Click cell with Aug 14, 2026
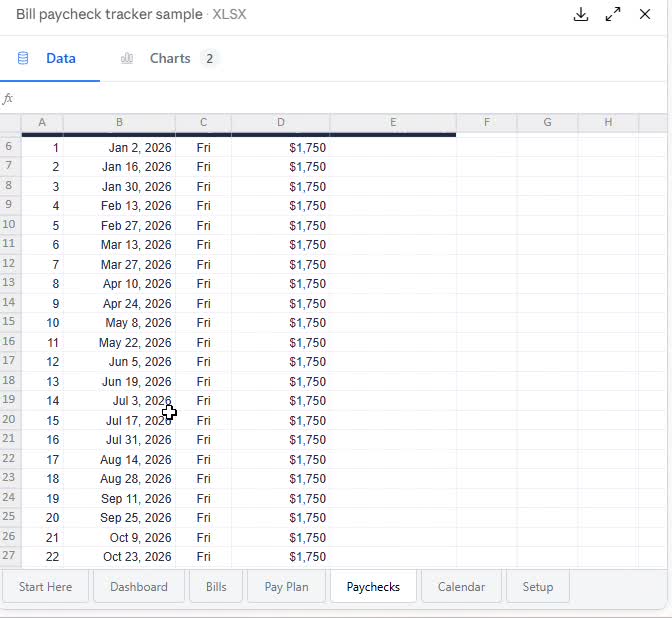 tap(119, 460)
